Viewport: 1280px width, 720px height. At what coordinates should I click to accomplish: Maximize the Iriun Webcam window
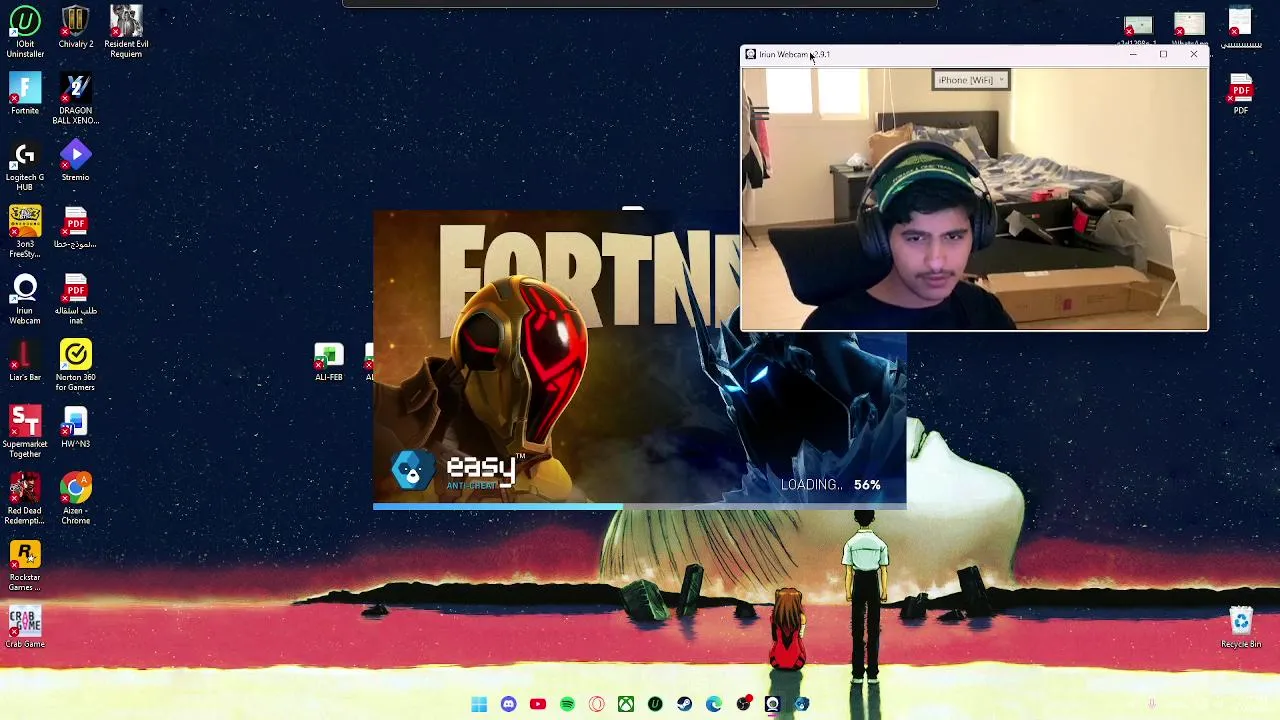[x=1163, y=54]
